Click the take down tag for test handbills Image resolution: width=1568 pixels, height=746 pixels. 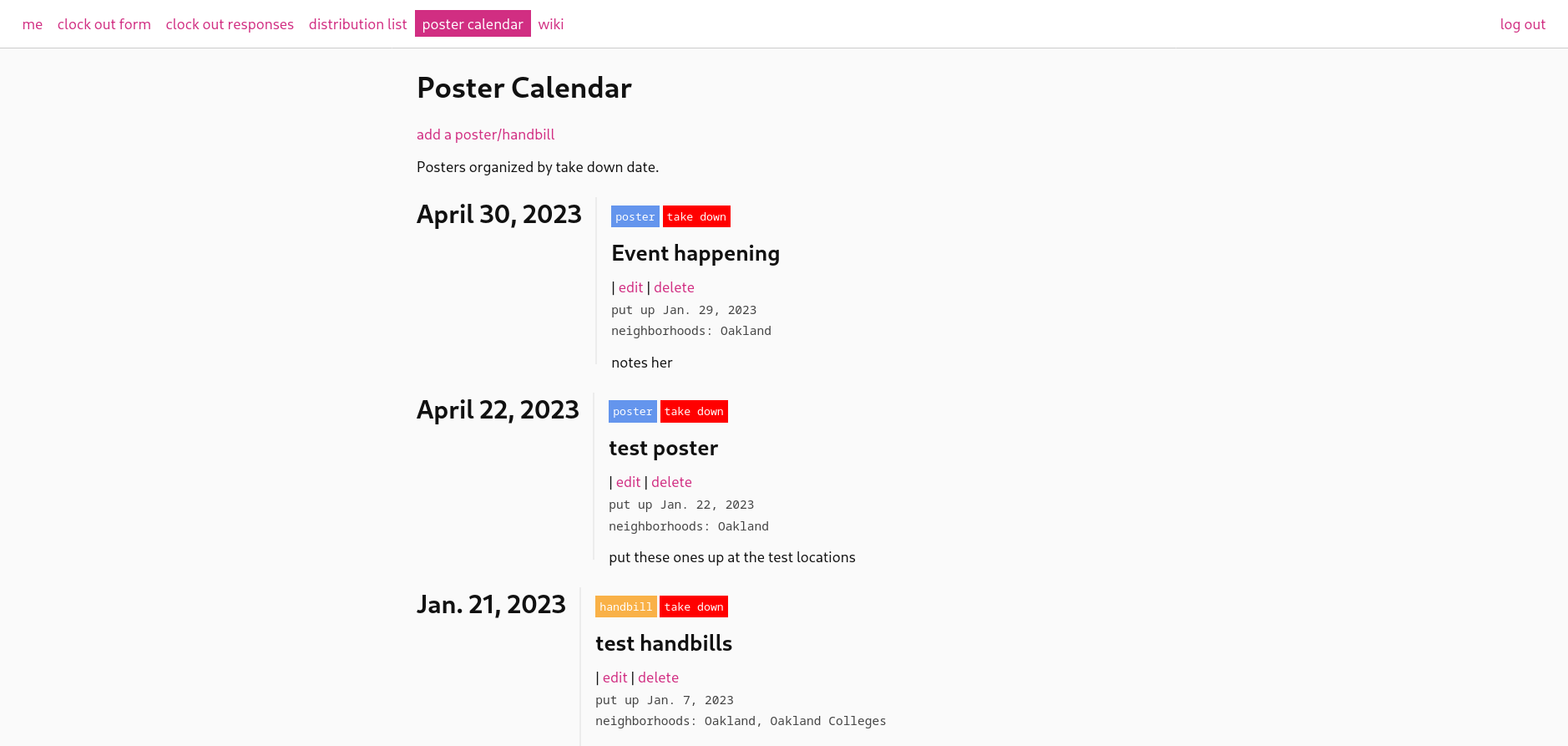coord(694,606)
